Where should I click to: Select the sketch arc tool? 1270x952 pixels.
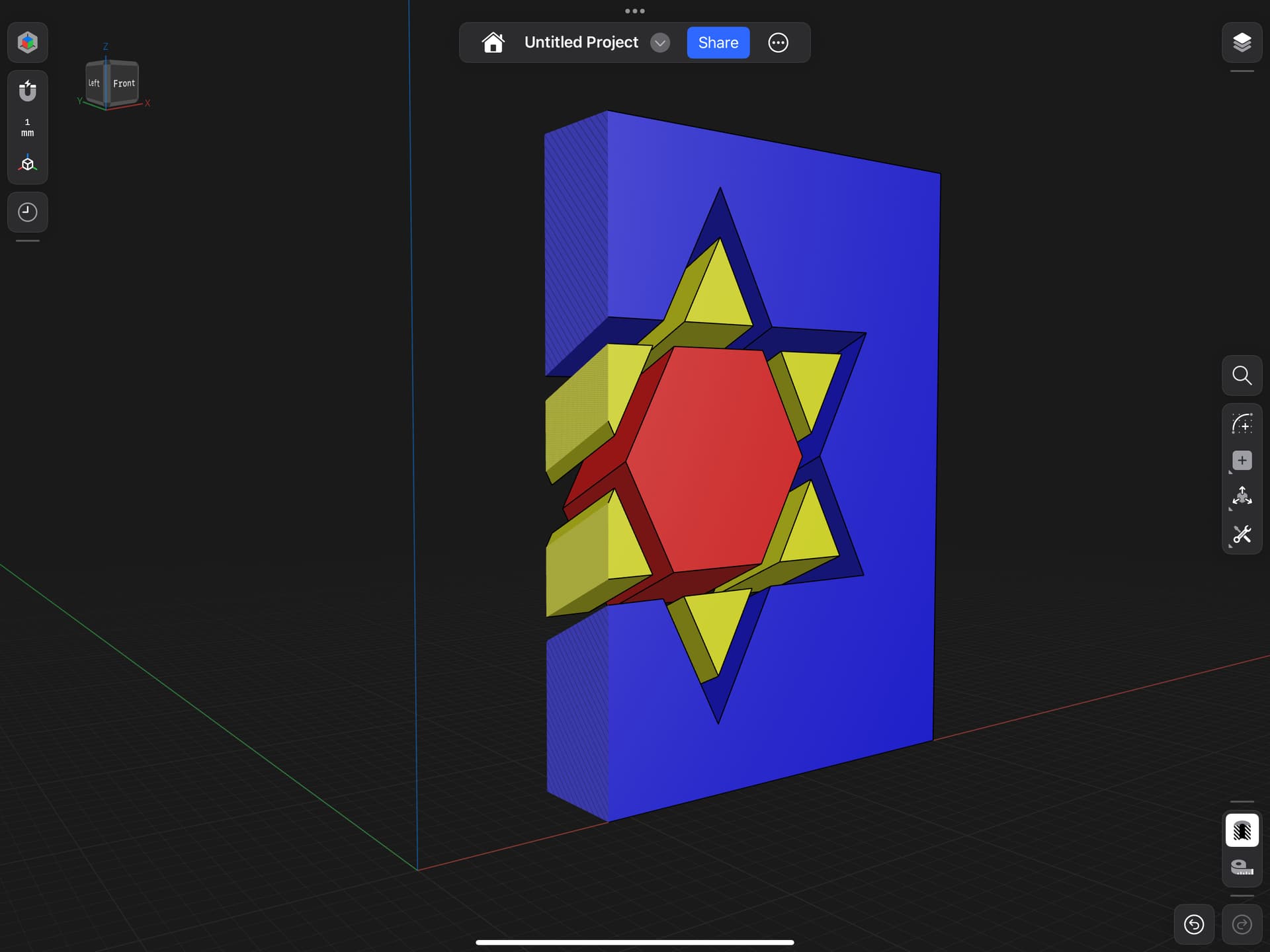(1242, 424)
